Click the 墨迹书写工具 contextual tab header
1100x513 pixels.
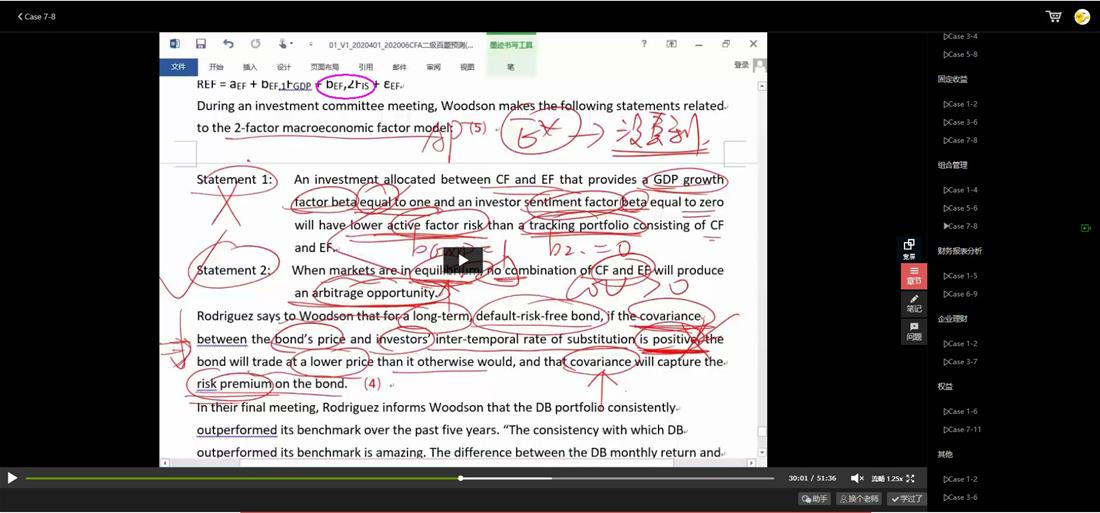(511, 45)
